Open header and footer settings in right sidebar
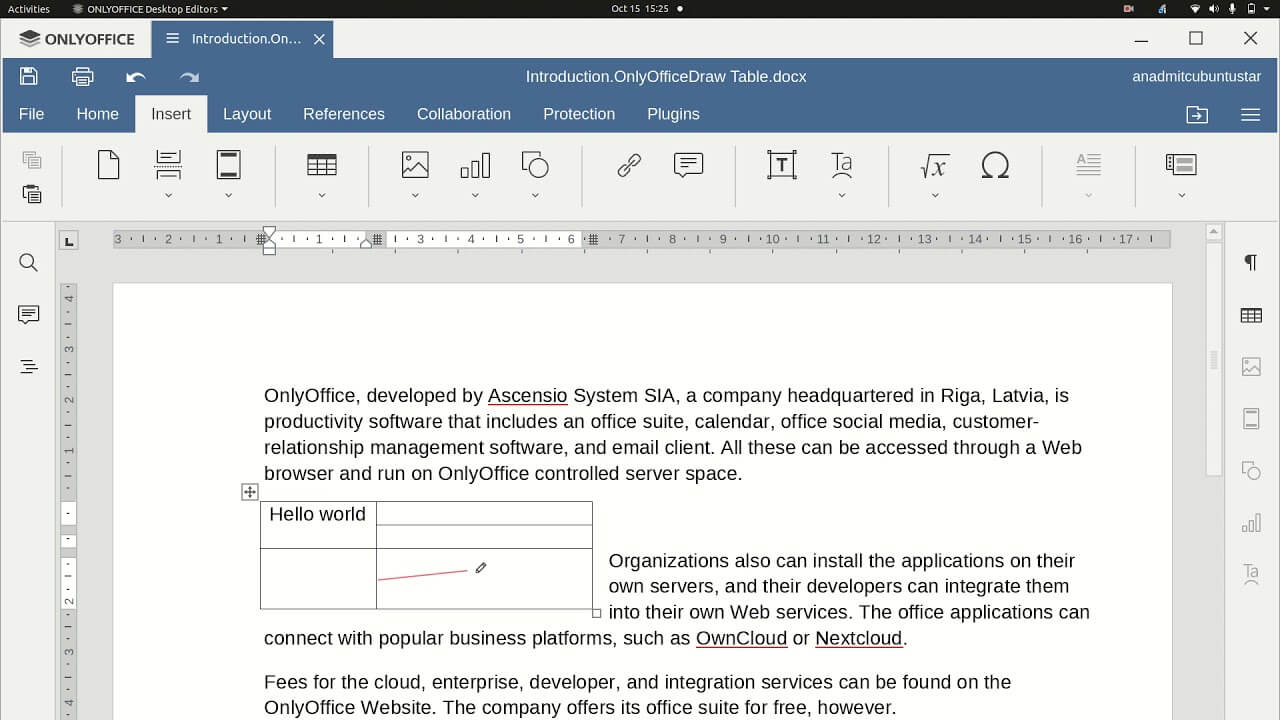 (1251, 419)
